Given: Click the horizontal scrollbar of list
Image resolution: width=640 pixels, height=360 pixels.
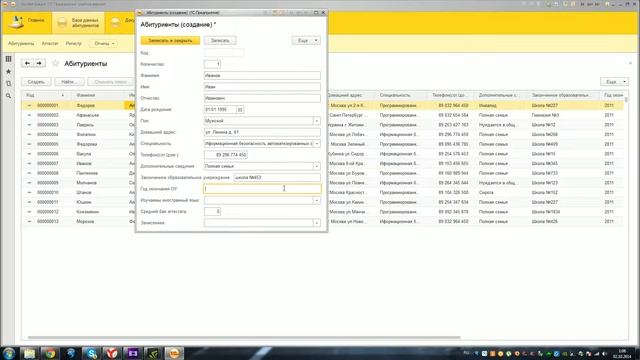Looking at the screenshot, I should pyautogui.click(x=244, y=337).
